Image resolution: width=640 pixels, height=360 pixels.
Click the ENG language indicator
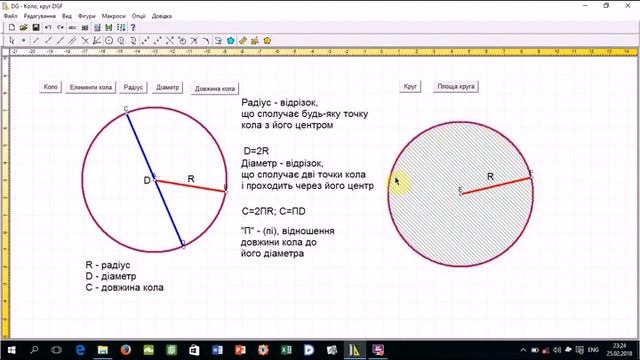pyautogui.click(x=593, y=350)
